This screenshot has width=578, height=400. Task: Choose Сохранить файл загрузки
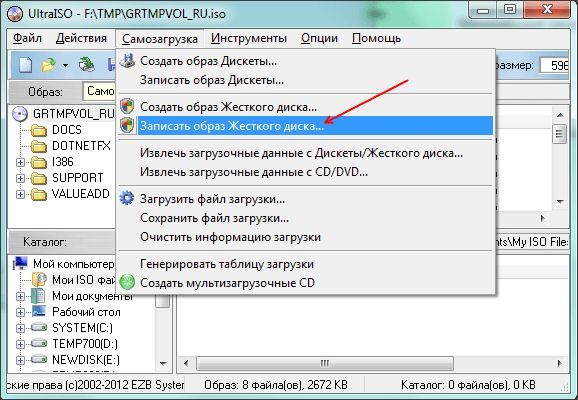coord(306,218)
